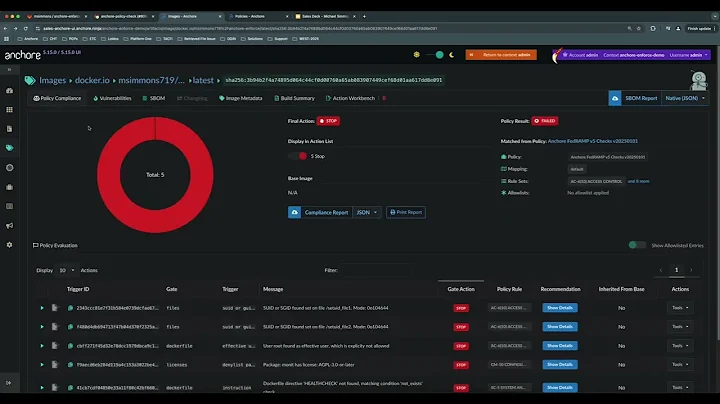
Task: Click the Images breadcrumb link
Action: [52, 80]
